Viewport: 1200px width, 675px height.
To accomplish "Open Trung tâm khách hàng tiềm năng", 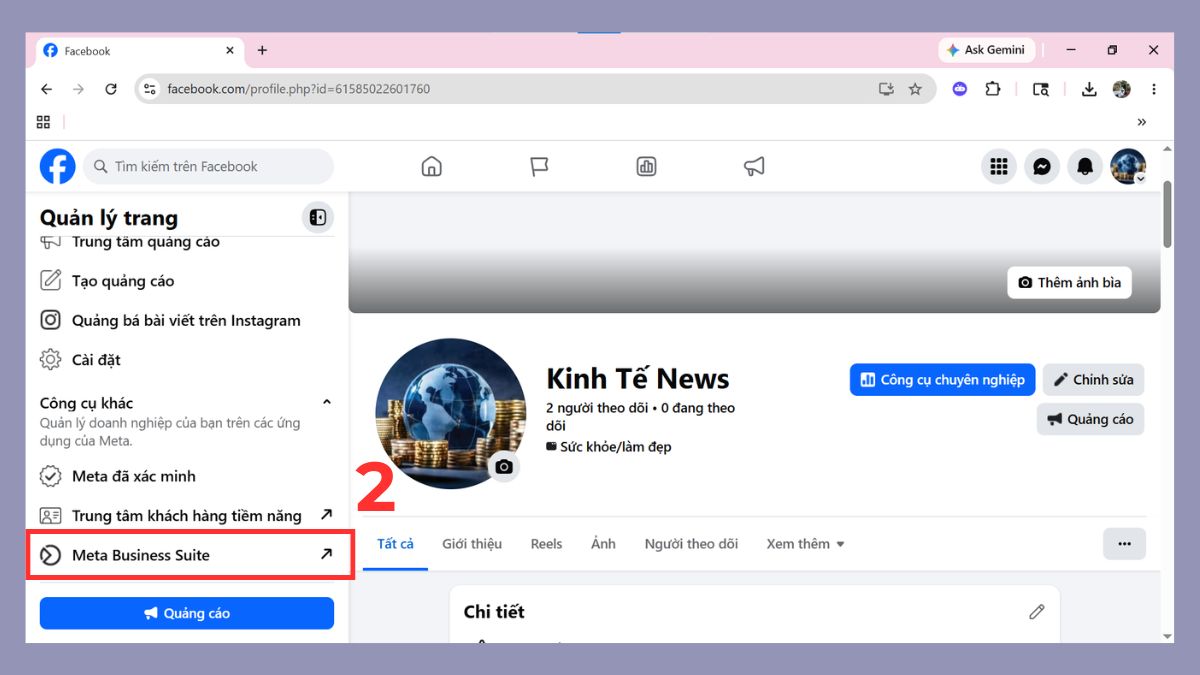I will (x=187, y=516).
